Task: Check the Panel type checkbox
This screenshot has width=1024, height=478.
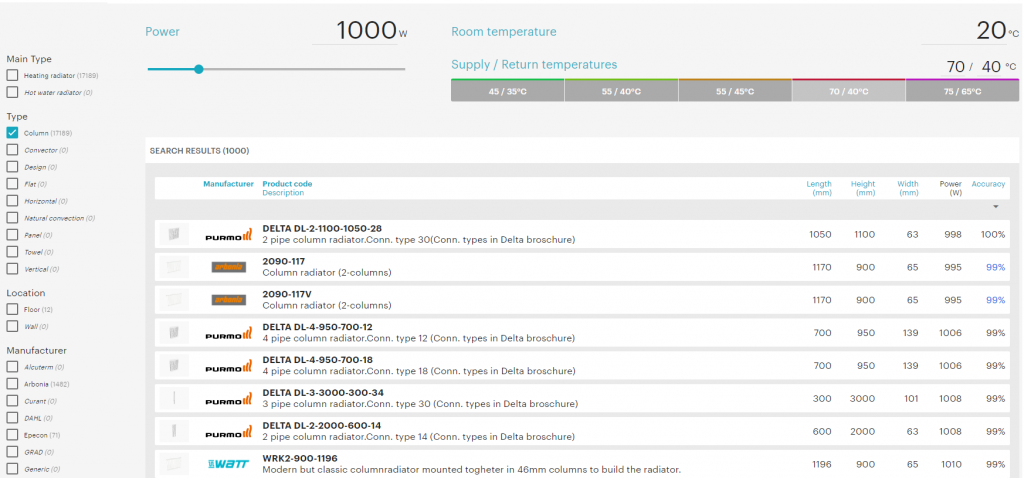Action: [x=12, y=234]
